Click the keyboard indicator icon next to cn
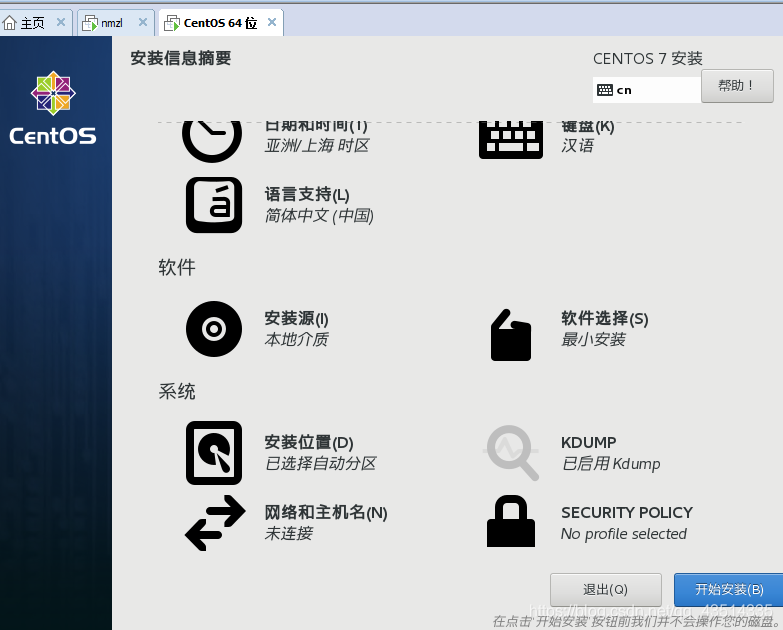The image size is (783, 630). pos(605,90)
